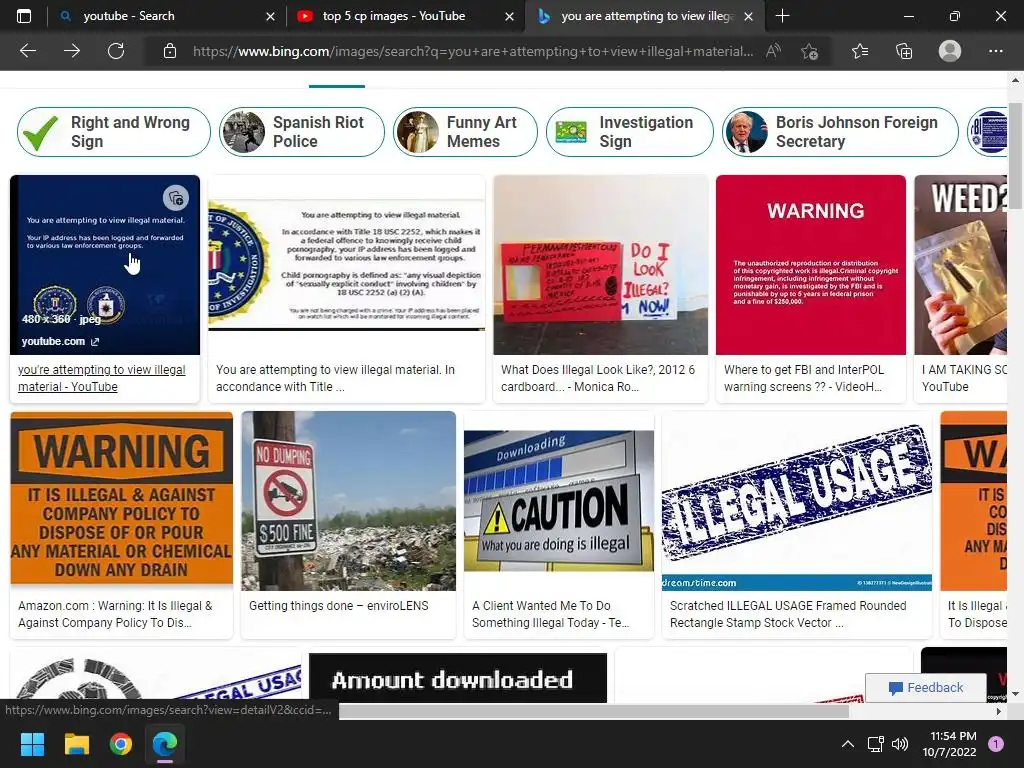
Task: Open the No Dumping $500 Fine image
Action: (348, 501)
